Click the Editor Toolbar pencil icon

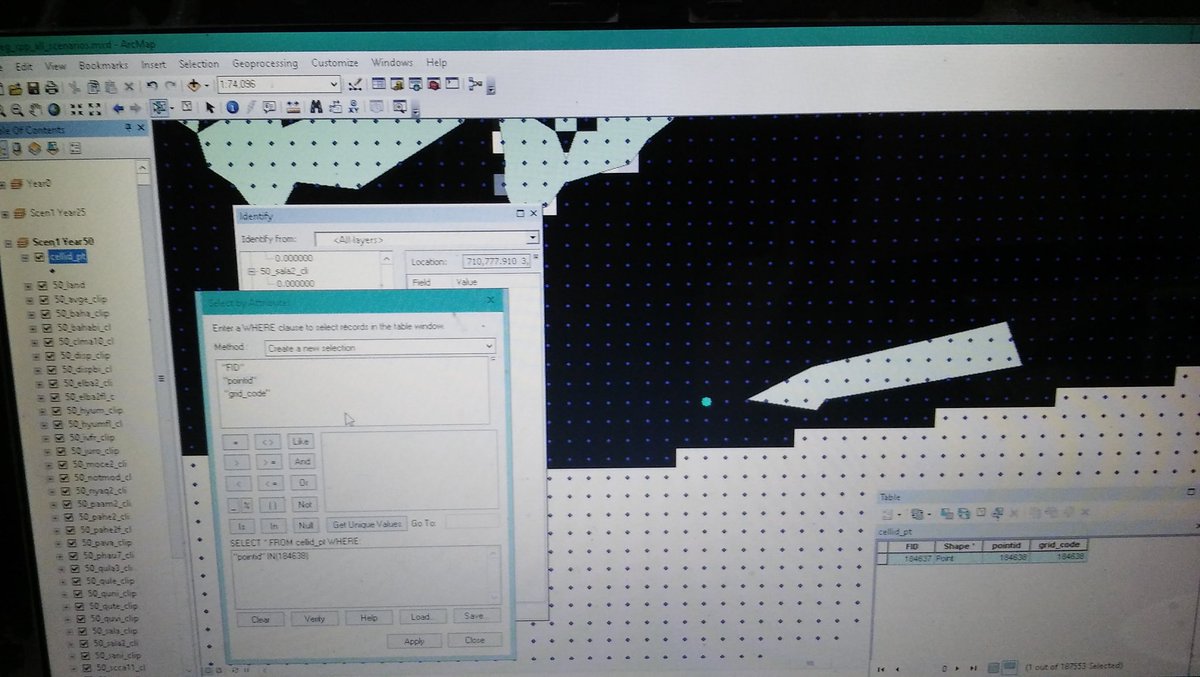(x=354, y=85)
